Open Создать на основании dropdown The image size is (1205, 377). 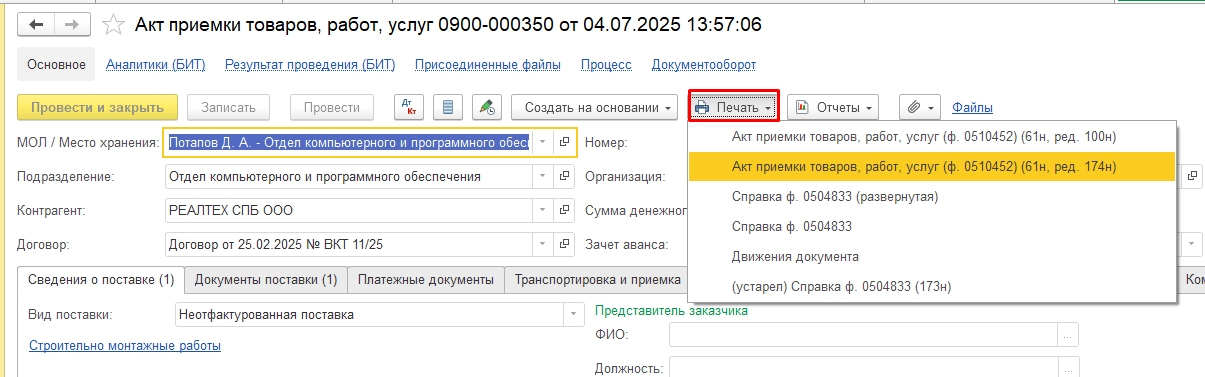tap(594, 107)
